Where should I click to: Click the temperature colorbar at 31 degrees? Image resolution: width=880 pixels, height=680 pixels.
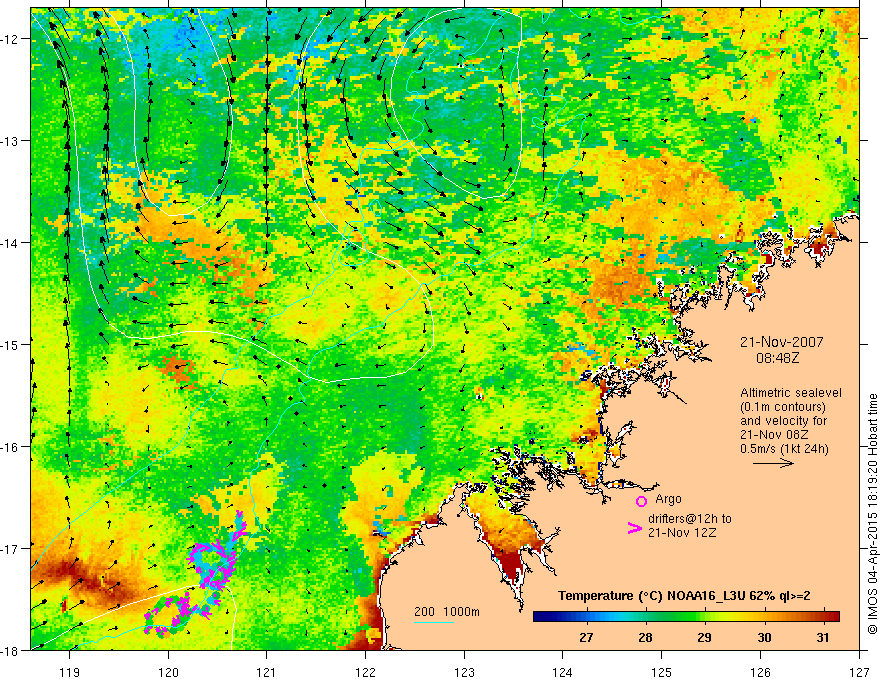(822, 616)
